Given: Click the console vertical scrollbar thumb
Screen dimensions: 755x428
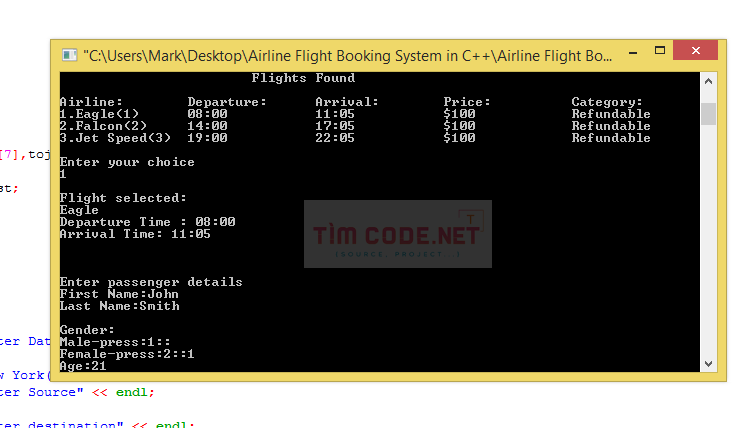Looking at the screenshot, I should [708, 114].
